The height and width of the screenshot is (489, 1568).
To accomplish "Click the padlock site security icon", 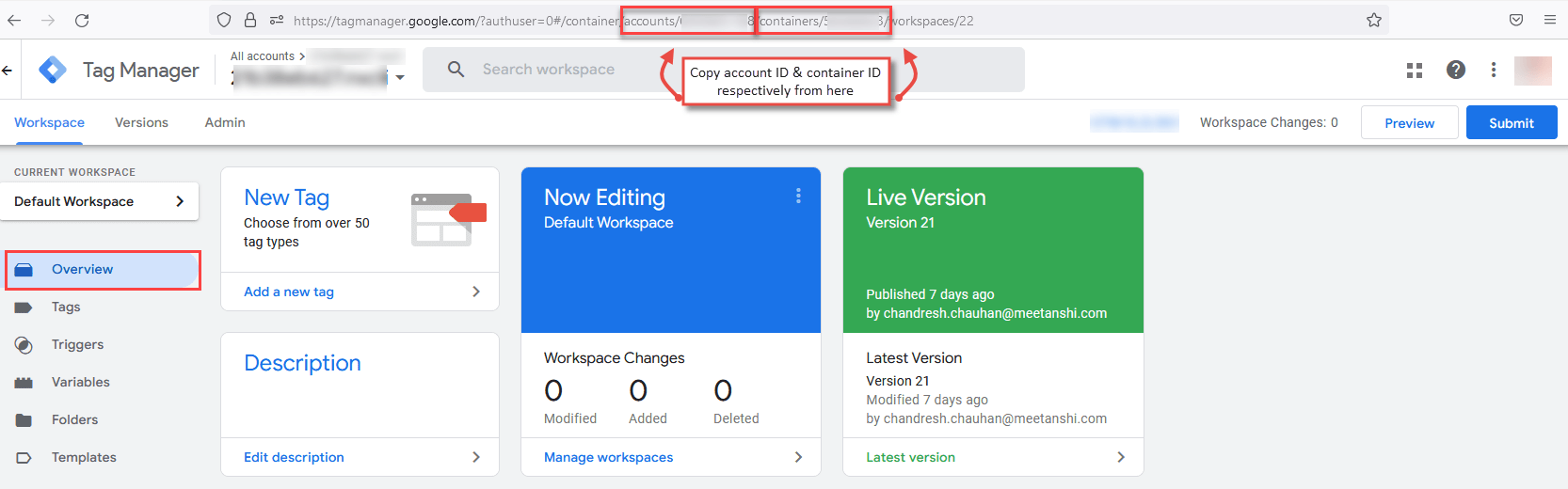I will (x=249, y=20).
